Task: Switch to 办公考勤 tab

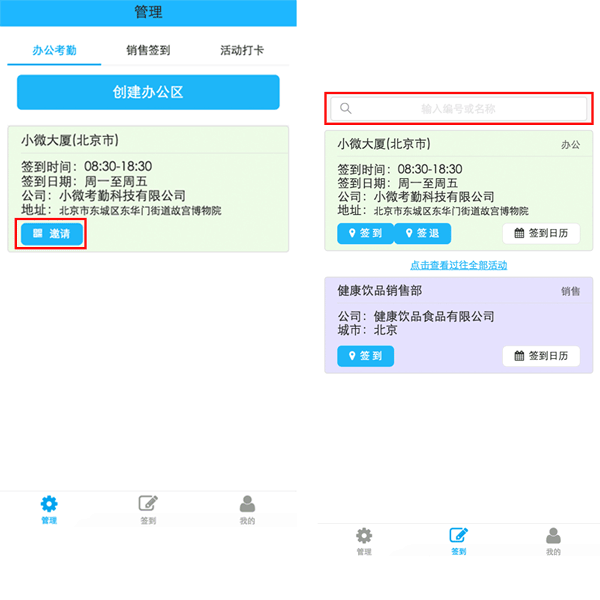Action: pos(54,50)
